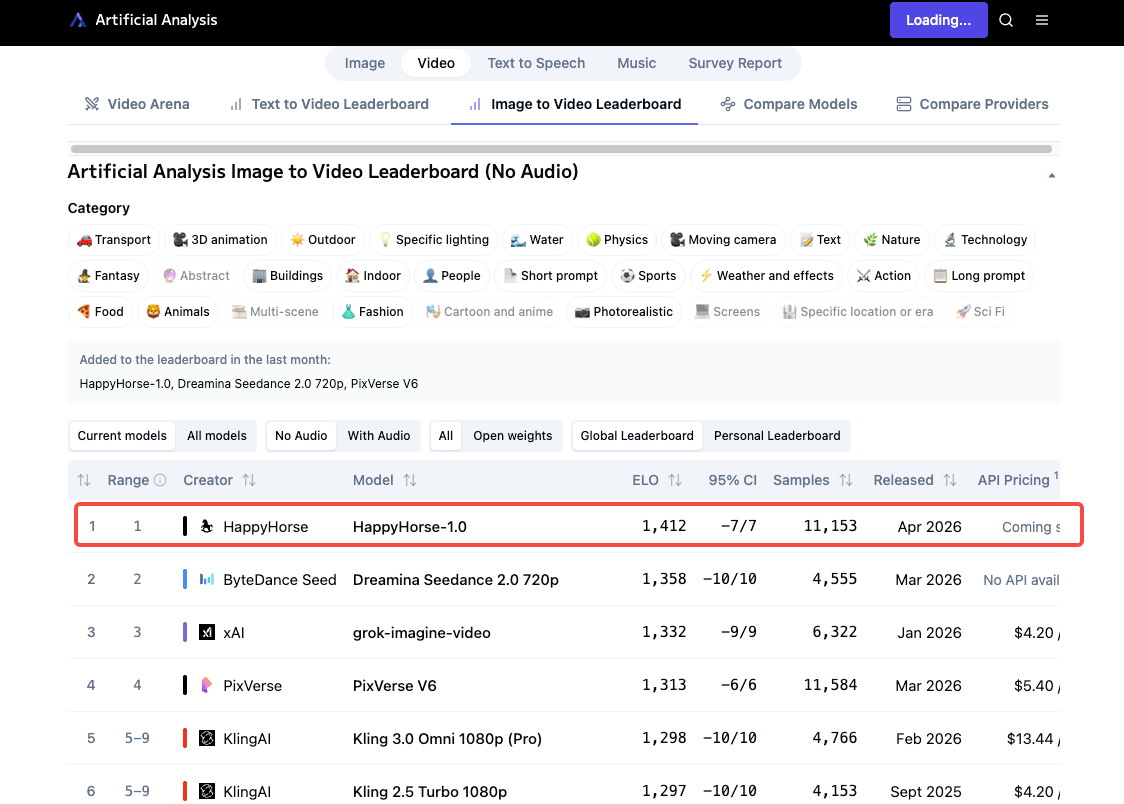Switch to the Music tab
The image size is (1124, 804).
coord(637,63)
